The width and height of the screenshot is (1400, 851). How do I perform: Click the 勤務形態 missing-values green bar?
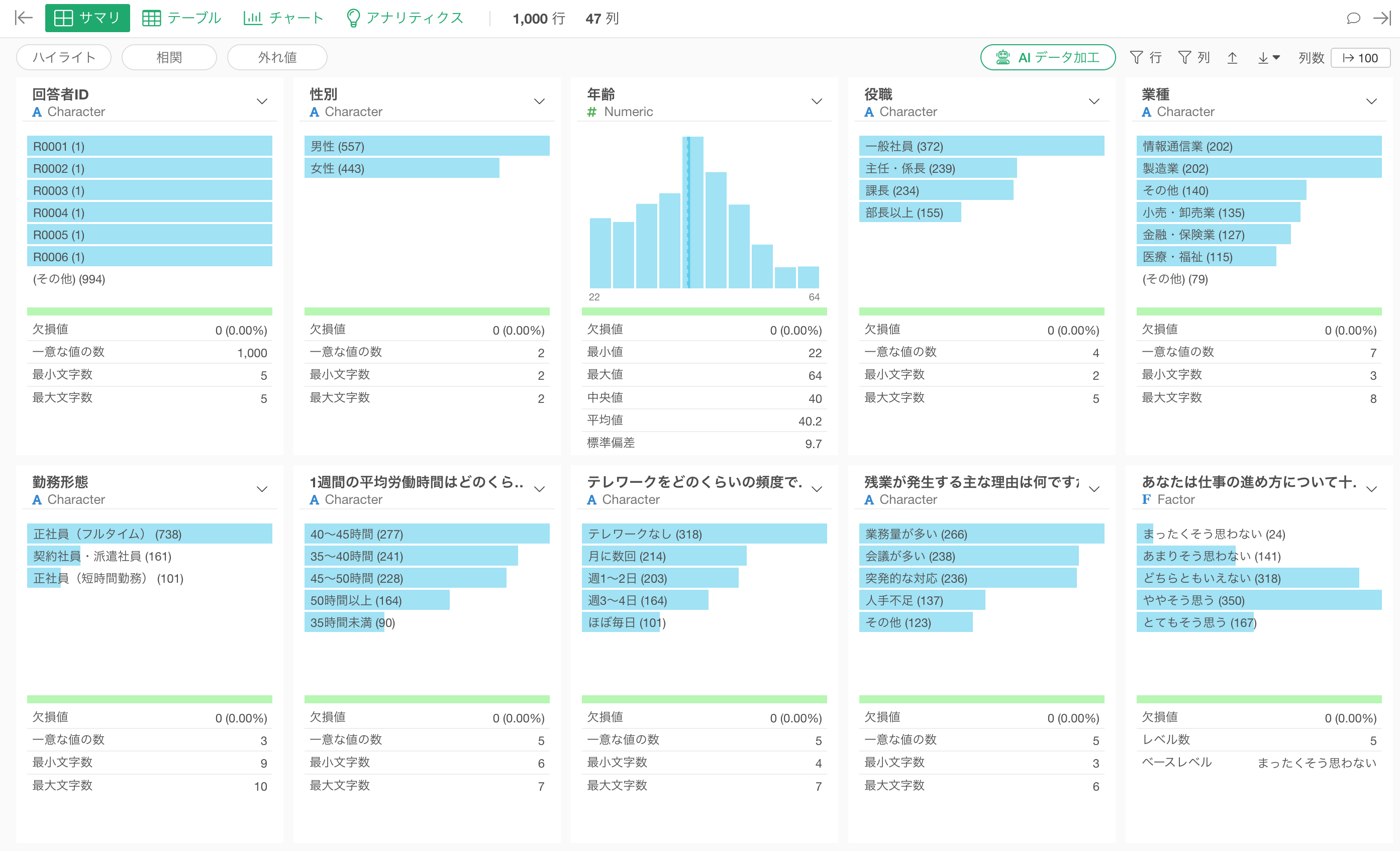(x=149, y=699)
